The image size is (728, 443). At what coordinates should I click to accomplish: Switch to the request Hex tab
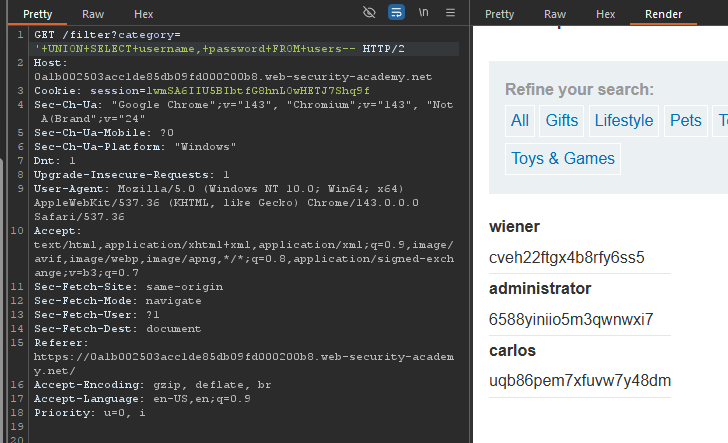coord(143,14)
